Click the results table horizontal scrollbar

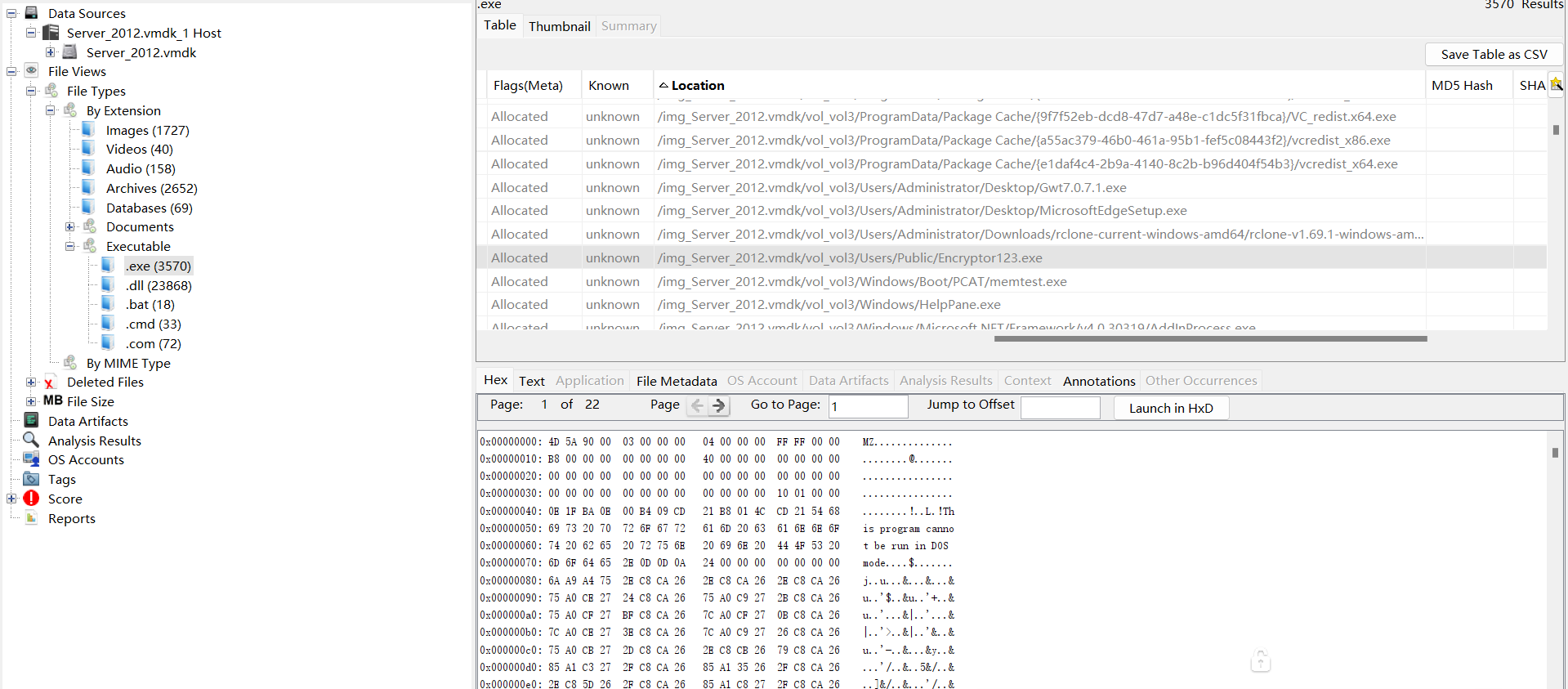1210,338
